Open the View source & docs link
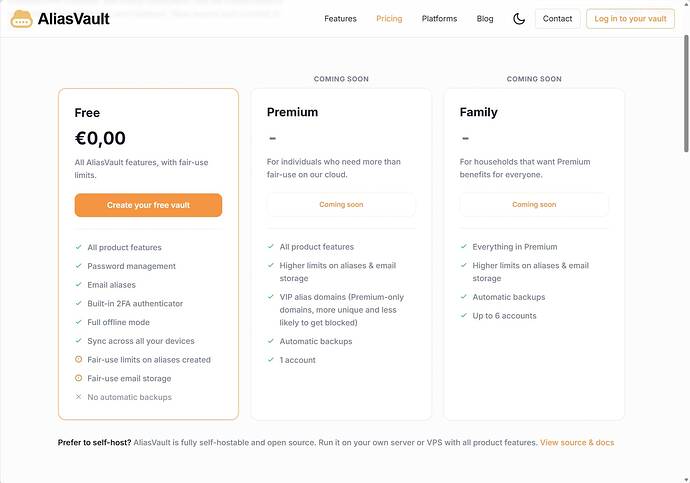The height and width of the screenshot is (483, 690). pos(577,443)
